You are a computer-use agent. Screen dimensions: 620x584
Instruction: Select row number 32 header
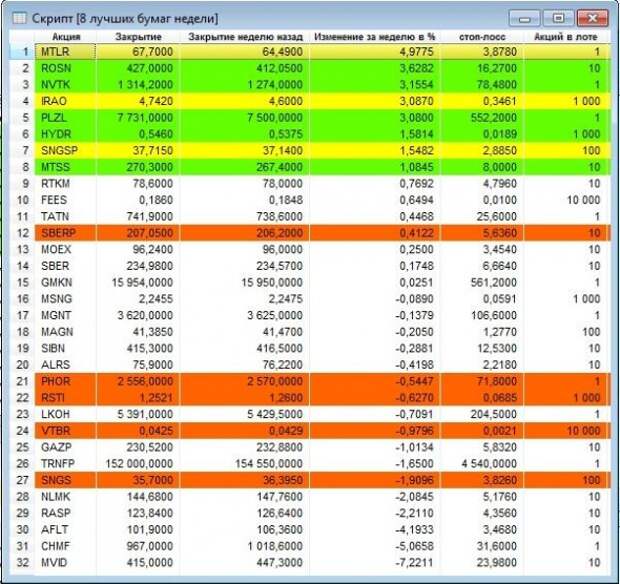click(x=22, y=563)
